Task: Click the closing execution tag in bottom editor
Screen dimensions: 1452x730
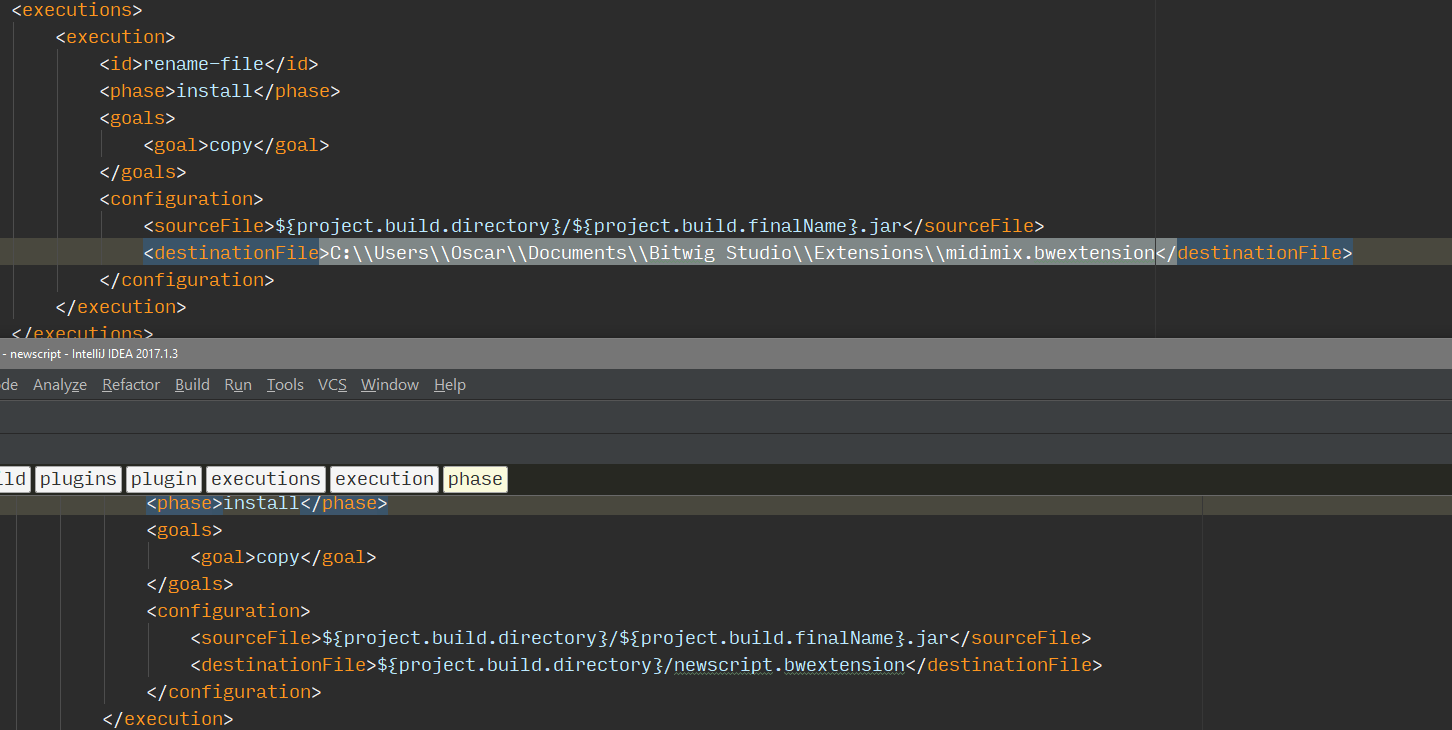Action: pos(168,719)
